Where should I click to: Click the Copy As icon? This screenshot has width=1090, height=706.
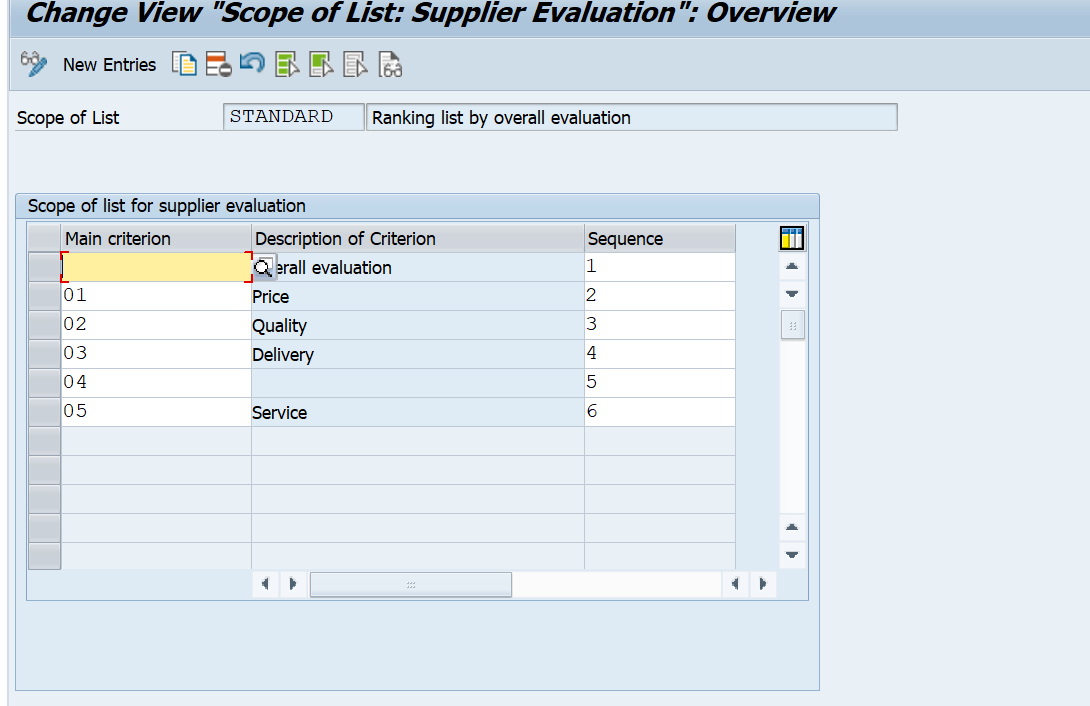[184, 65]
